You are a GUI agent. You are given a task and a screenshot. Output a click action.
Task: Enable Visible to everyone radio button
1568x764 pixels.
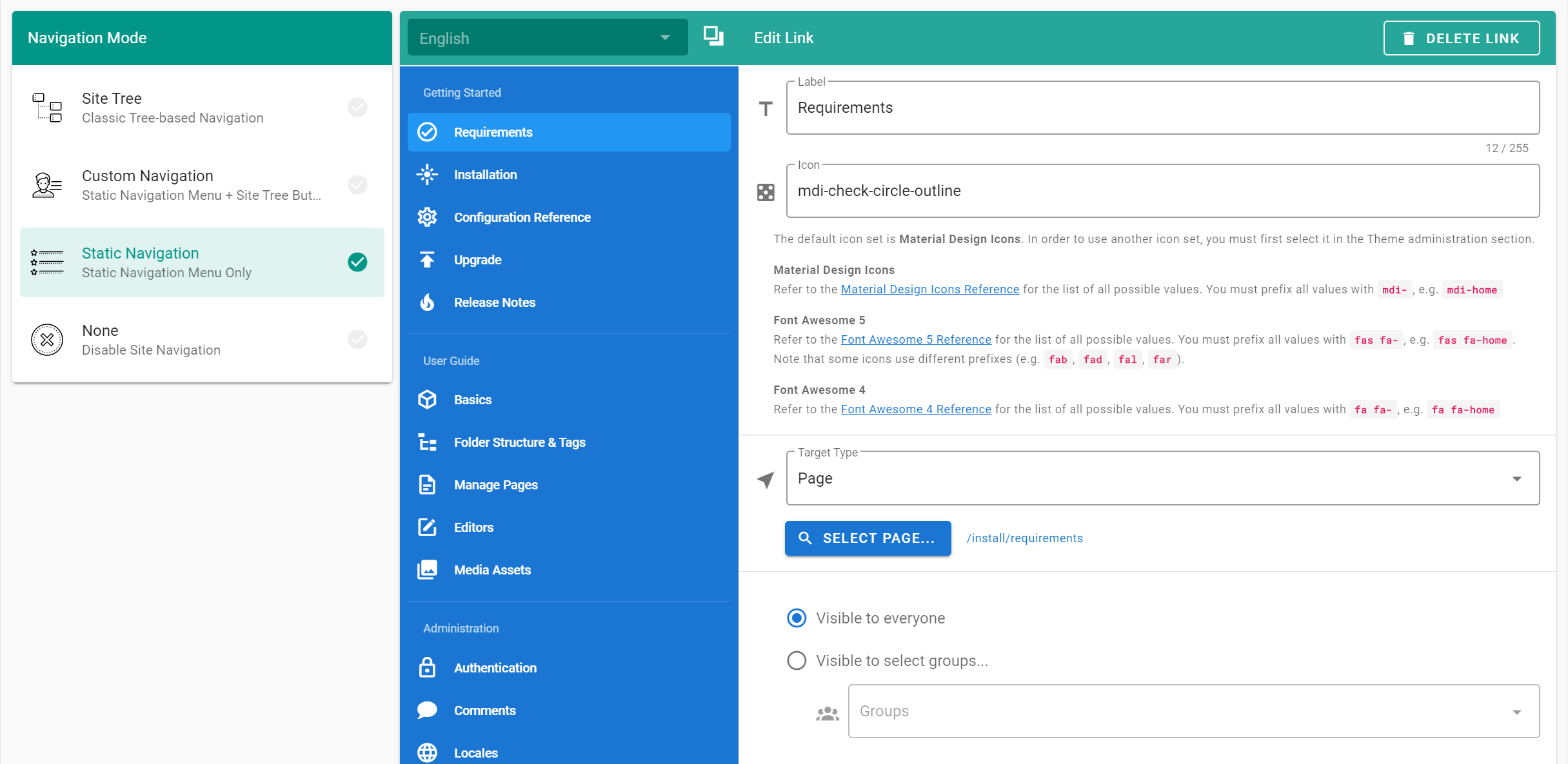coord(798,617)
